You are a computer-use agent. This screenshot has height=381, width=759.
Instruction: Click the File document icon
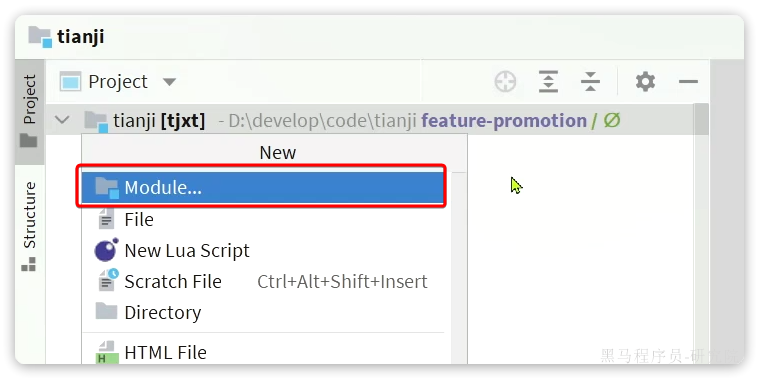coord(106,219)
